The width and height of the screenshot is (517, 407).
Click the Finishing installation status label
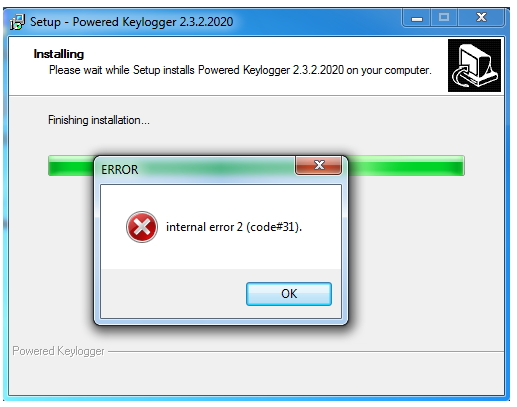click(x=99, y=120)
